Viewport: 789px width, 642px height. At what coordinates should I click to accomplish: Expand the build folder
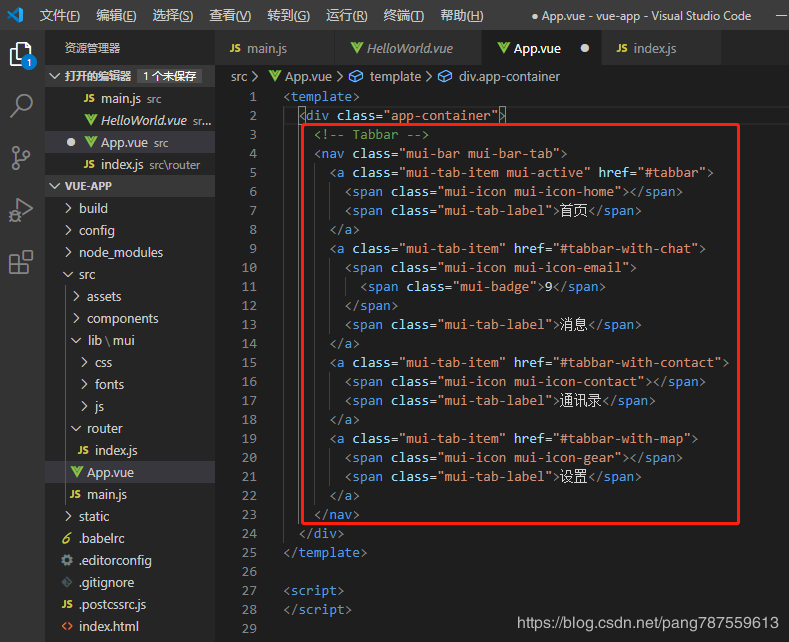click(69, 208)
